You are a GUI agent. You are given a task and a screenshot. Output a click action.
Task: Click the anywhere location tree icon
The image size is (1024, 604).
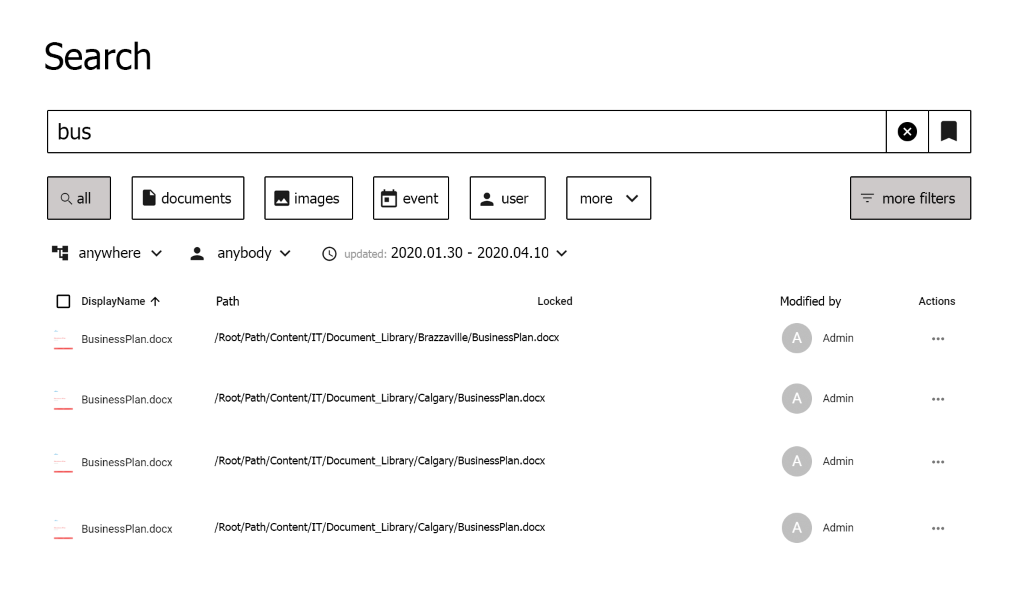coord(59,253)
